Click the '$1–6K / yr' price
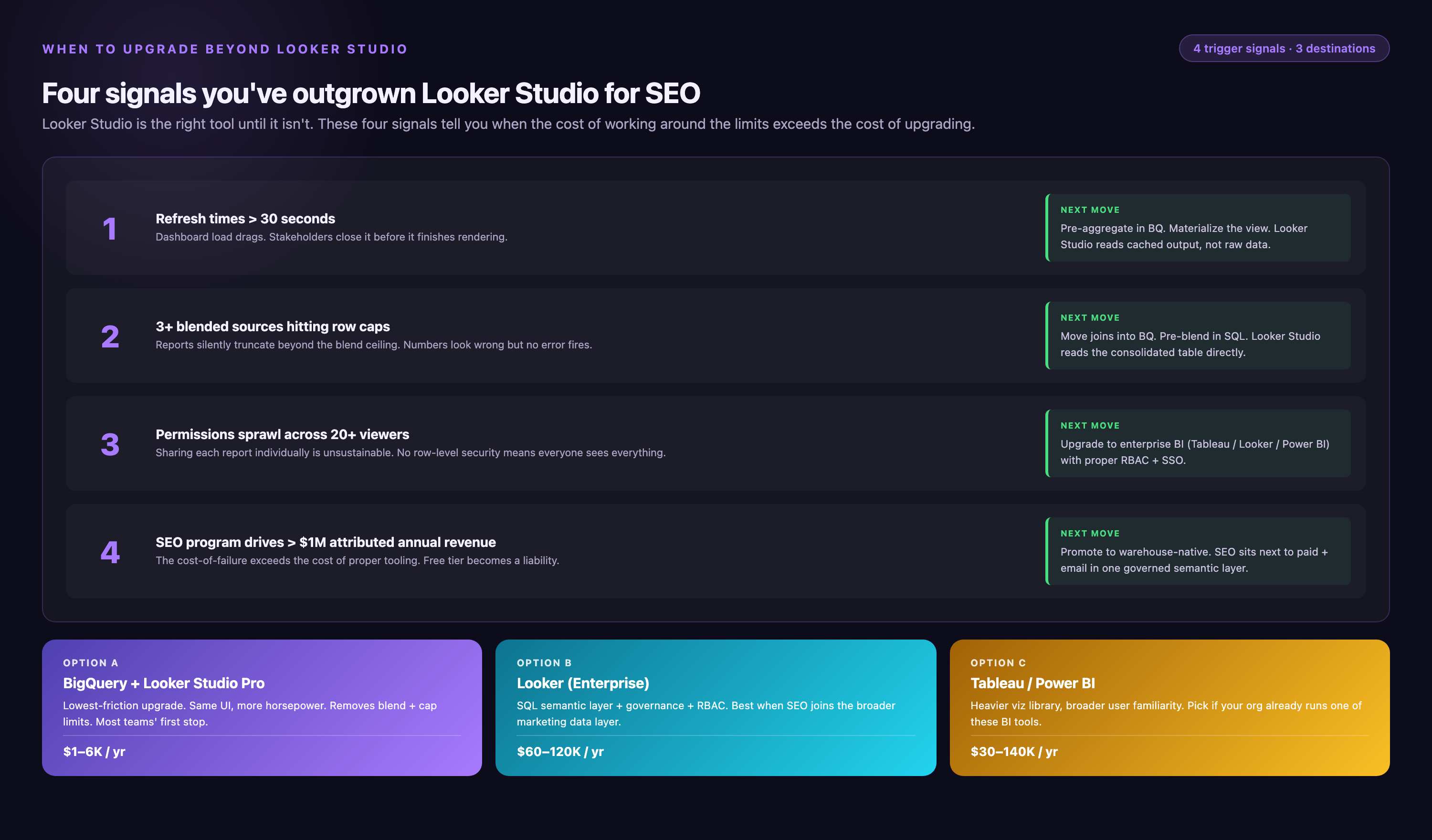Viewport: 1432px width, 840px height. (95, 752)
